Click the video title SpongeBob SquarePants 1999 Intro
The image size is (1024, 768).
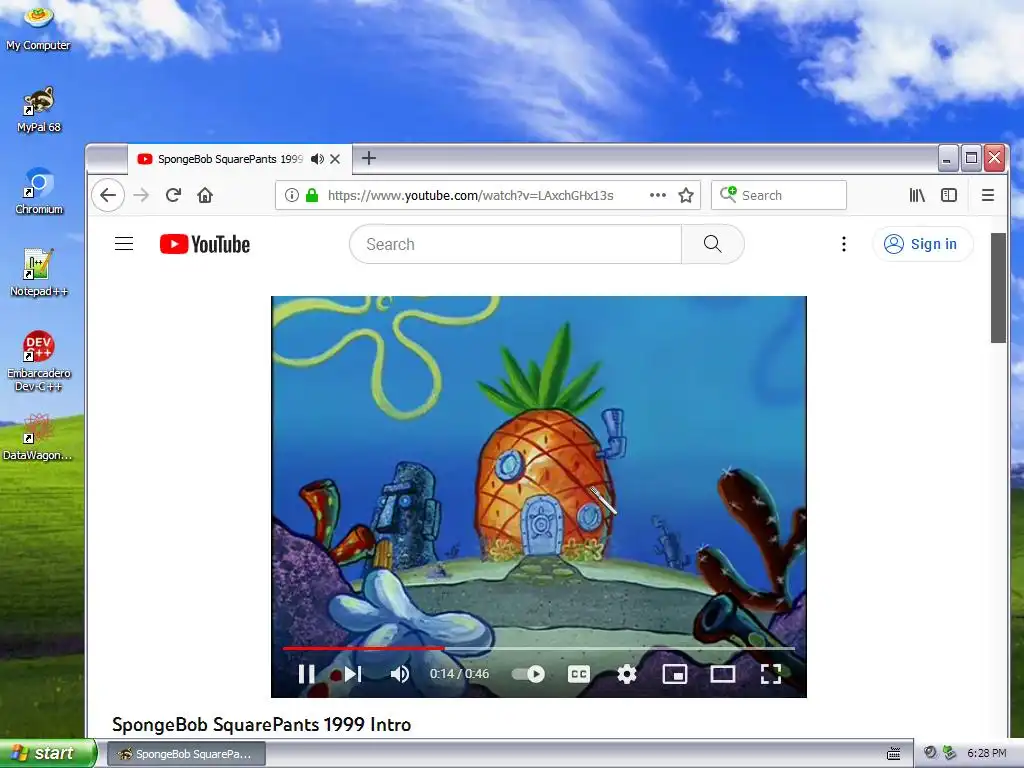pos(261,724)
